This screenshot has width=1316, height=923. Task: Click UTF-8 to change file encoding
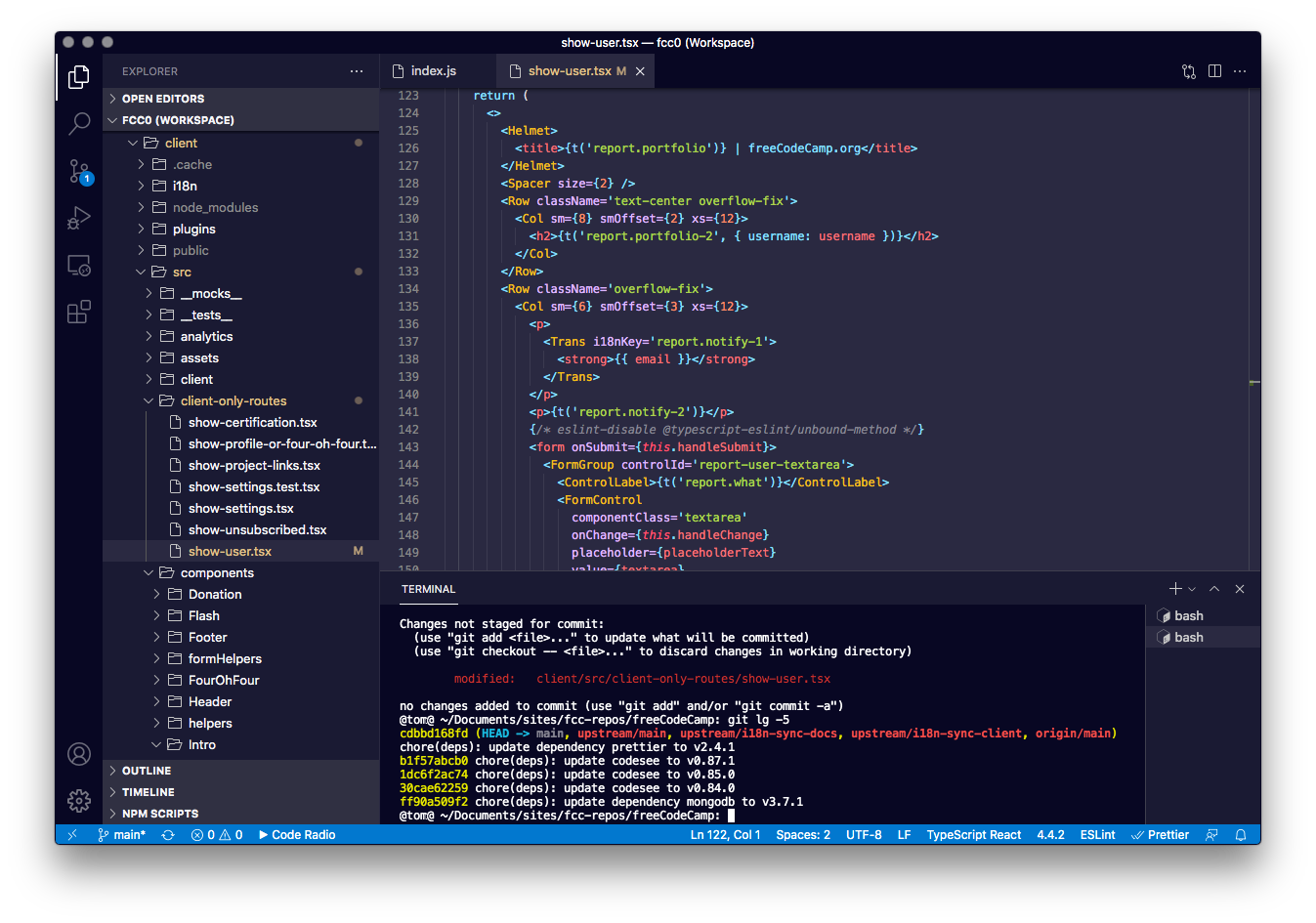864,834
